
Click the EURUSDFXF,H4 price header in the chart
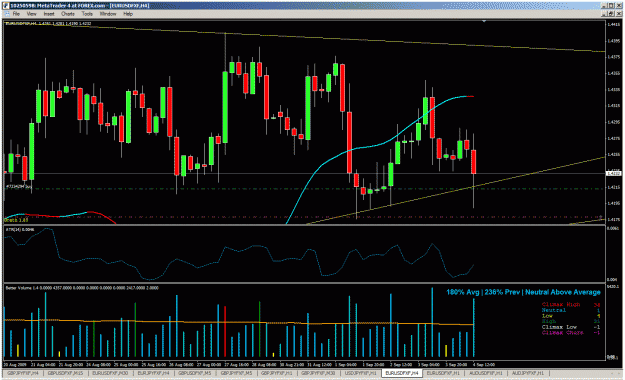click(x=48, y=24)
